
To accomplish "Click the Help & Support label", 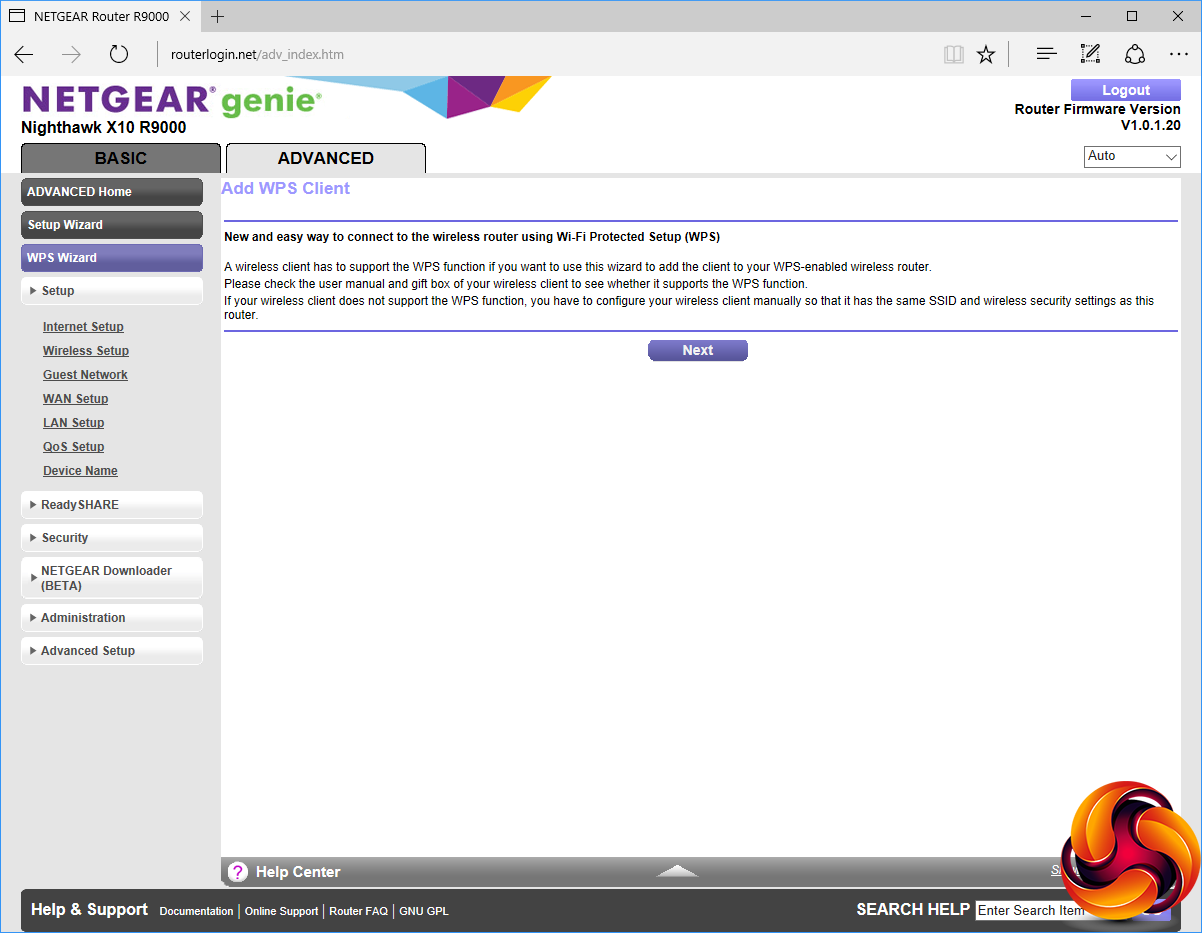I will tap(89, 909).
